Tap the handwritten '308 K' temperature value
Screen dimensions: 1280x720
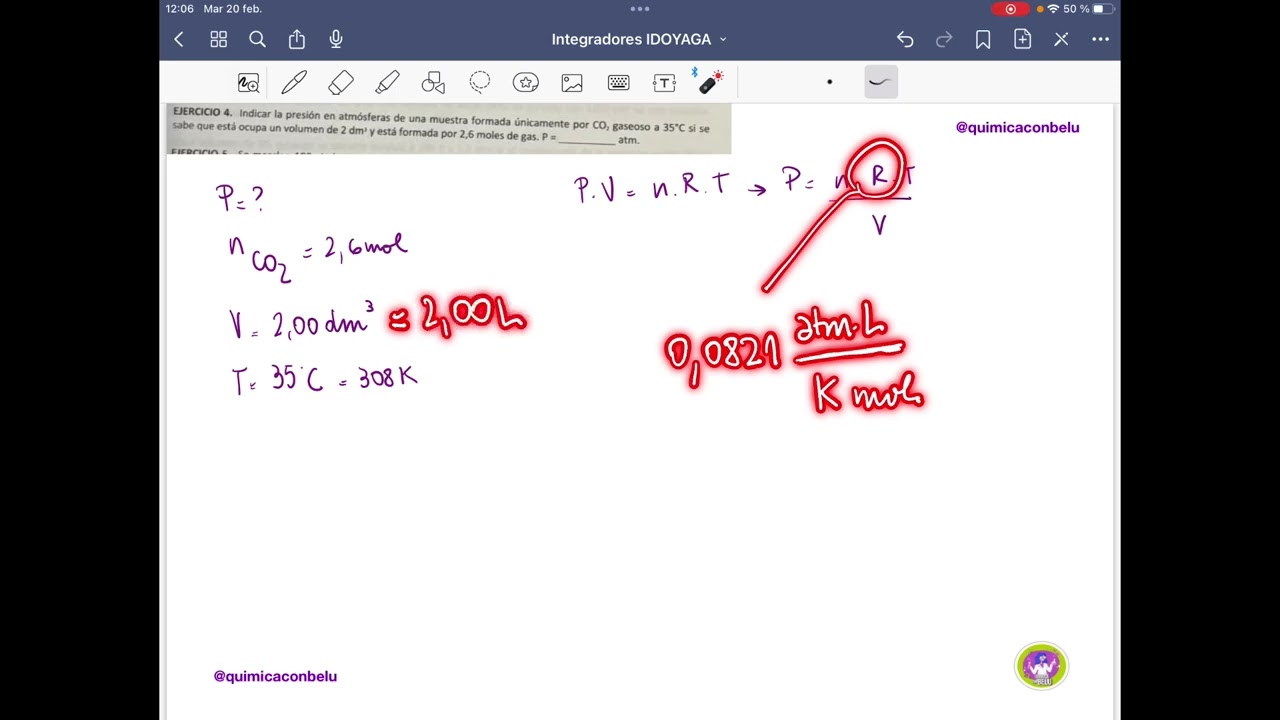[387, 378]
